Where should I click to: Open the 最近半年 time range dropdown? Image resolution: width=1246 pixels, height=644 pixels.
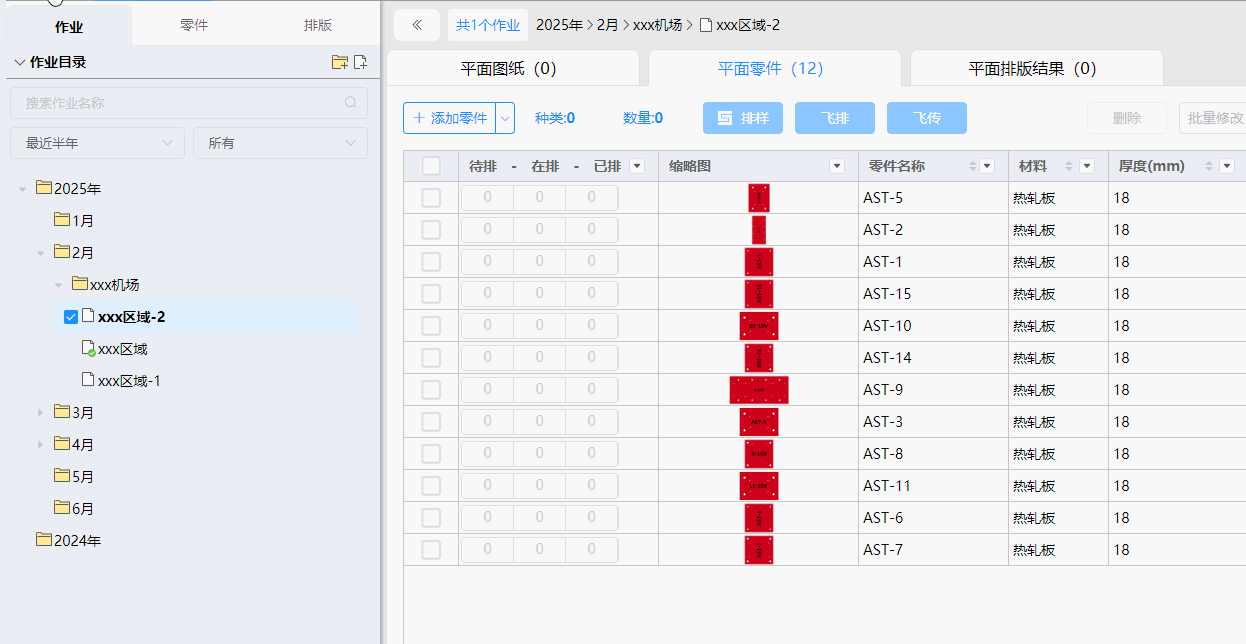(97, 143)
